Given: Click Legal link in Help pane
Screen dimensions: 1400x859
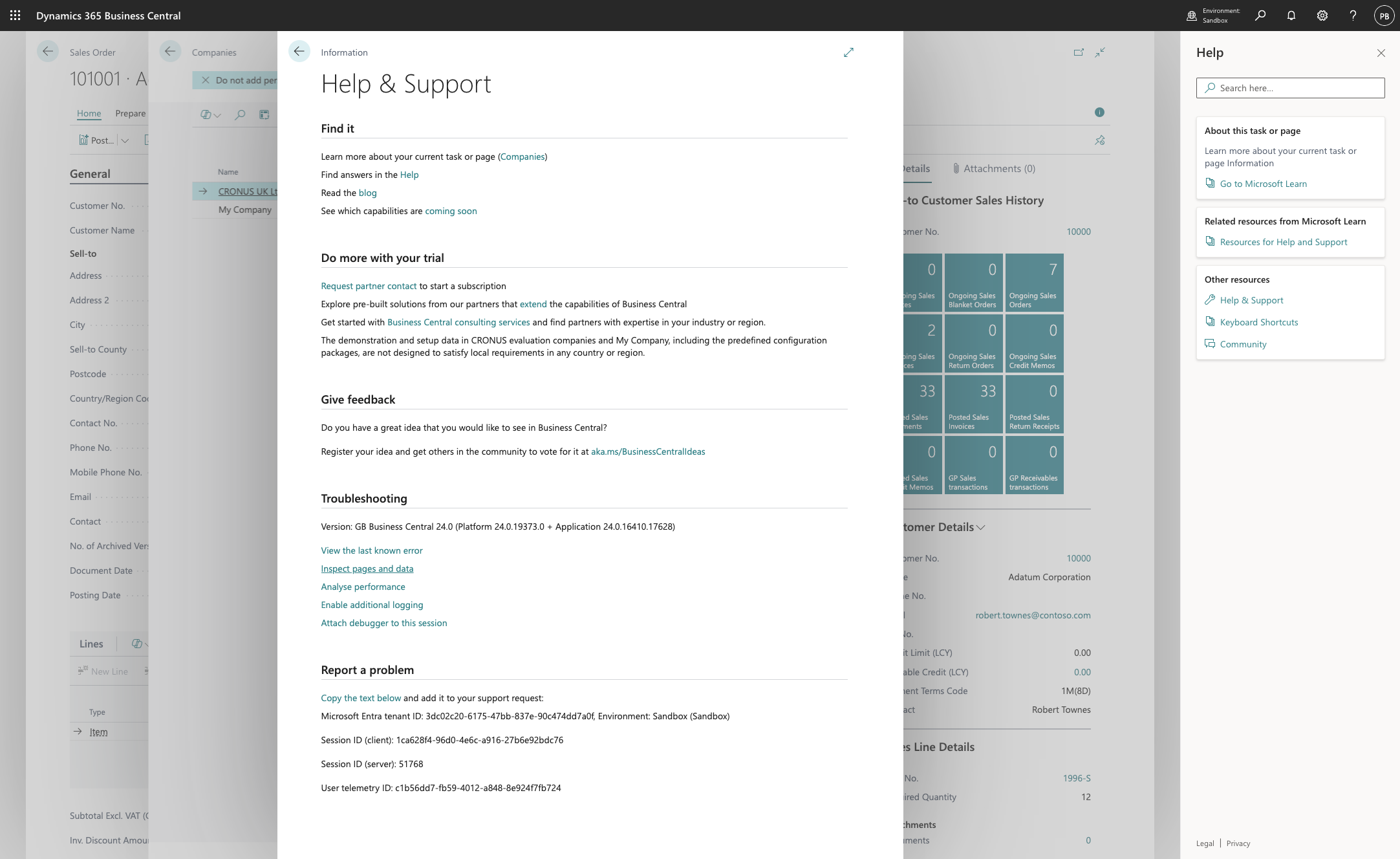Looking at the screenshot, I should click(1205, 843).
